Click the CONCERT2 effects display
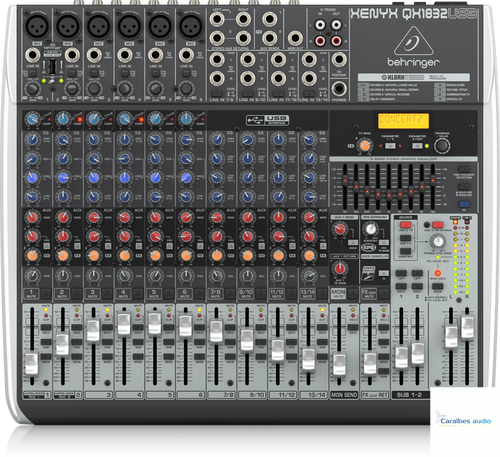 [x=403, y=121]
